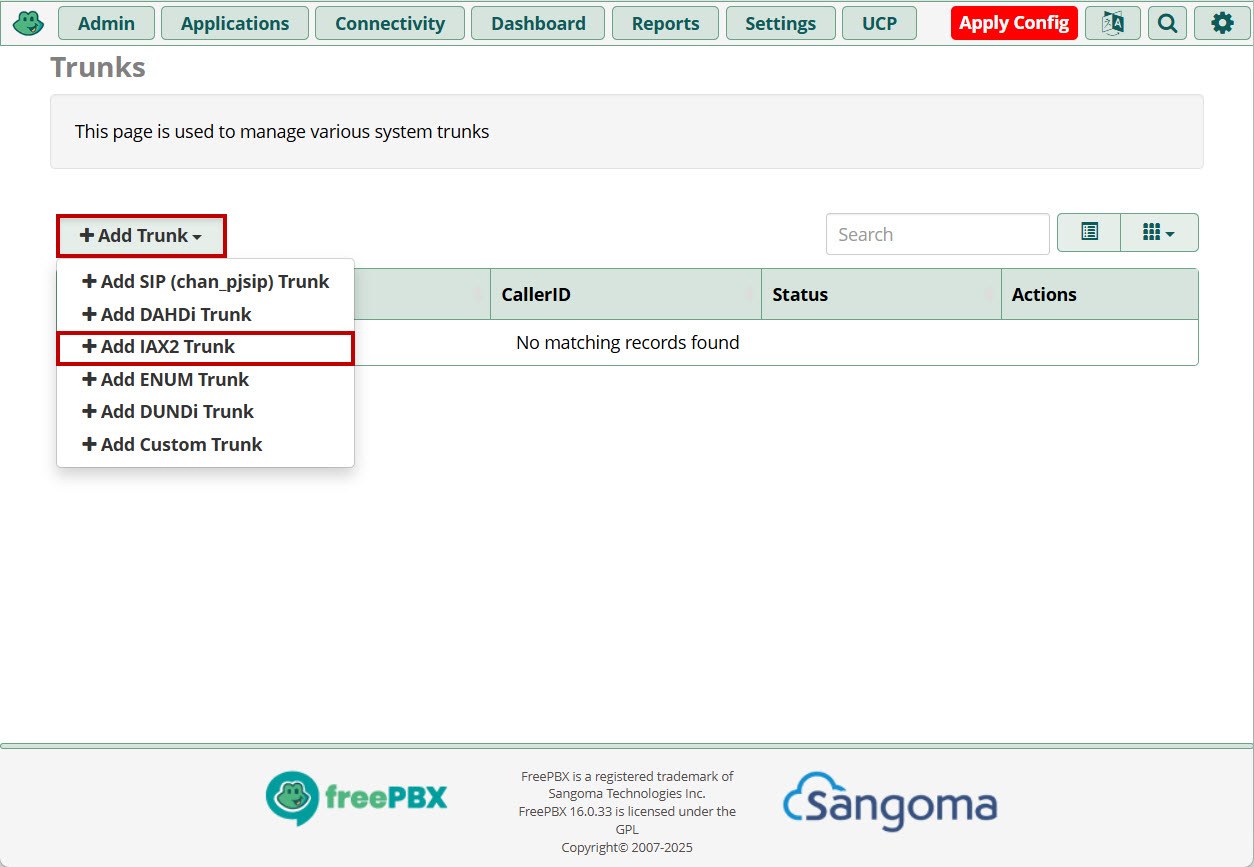Expand the Applications menu
The width and height of the screenshot is (1254, 867).
[235, 23]
